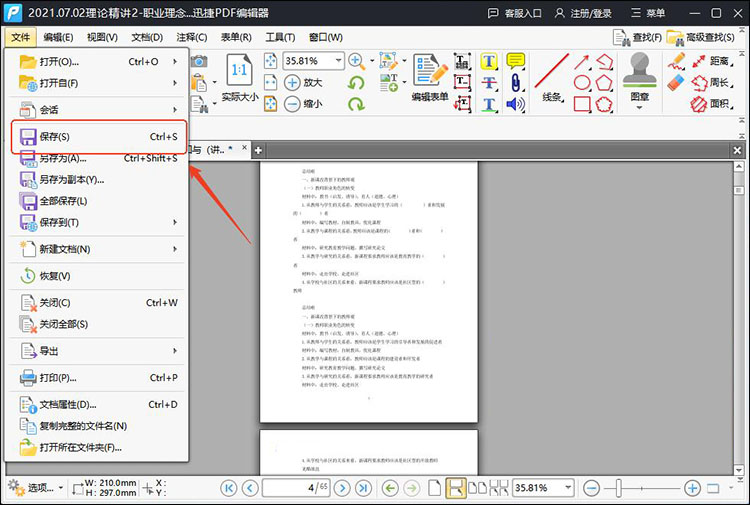
Task: Open the 图章 stamp tool
Action: (640, 76)
